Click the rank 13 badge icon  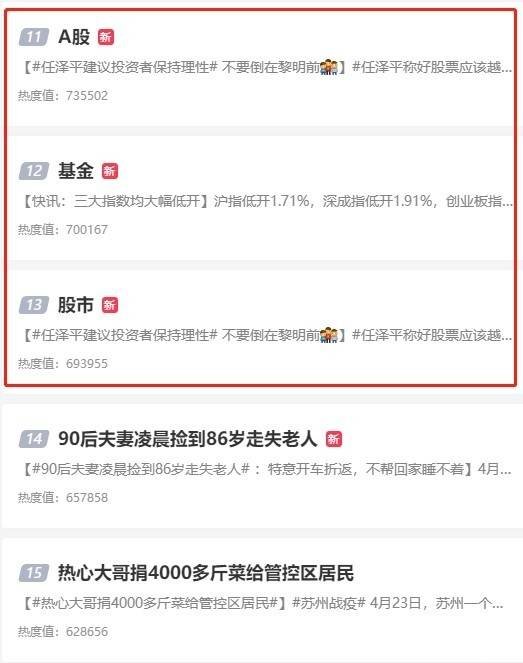(34, 305)
